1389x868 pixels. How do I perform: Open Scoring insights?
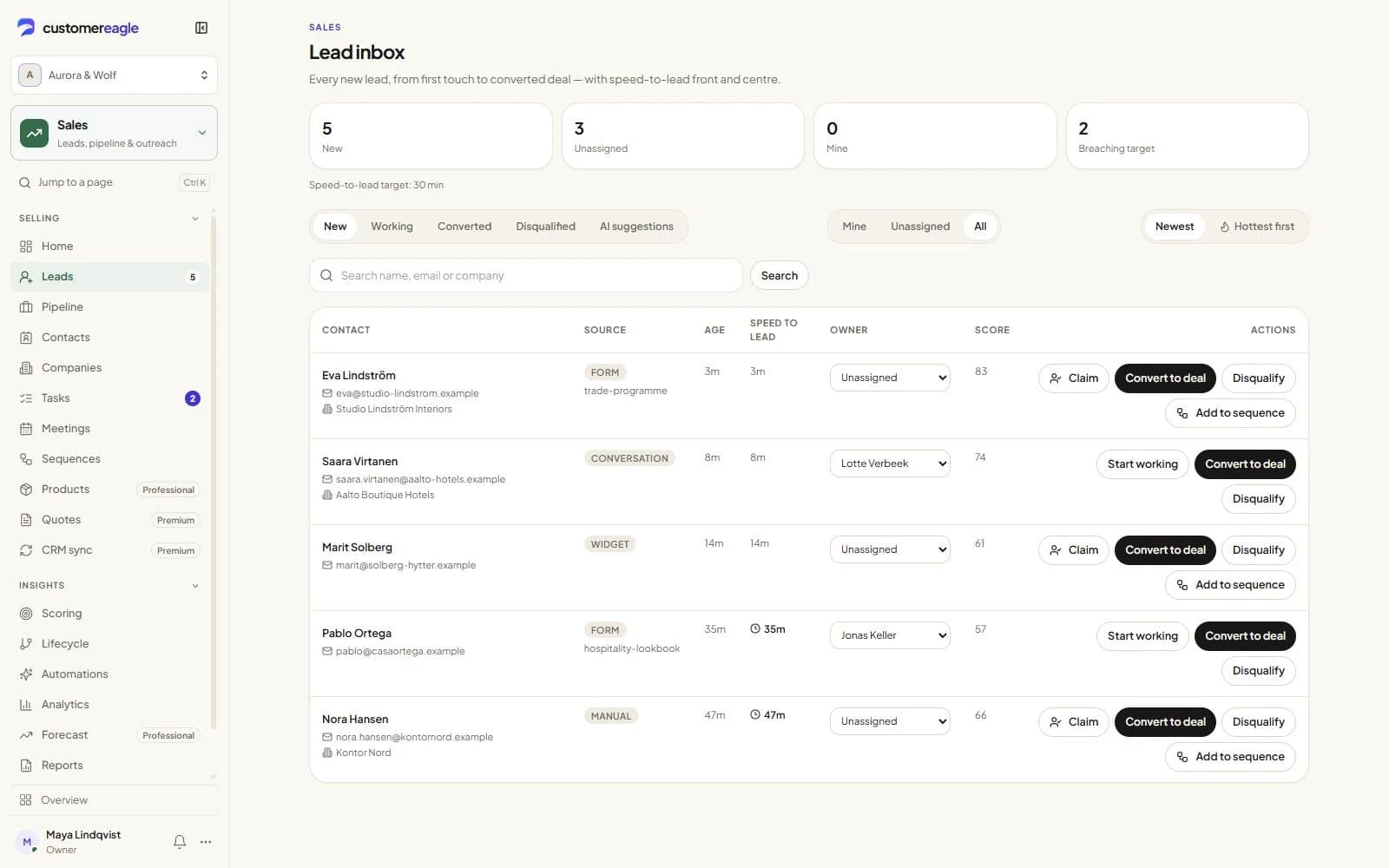click(x=110, y=614)
